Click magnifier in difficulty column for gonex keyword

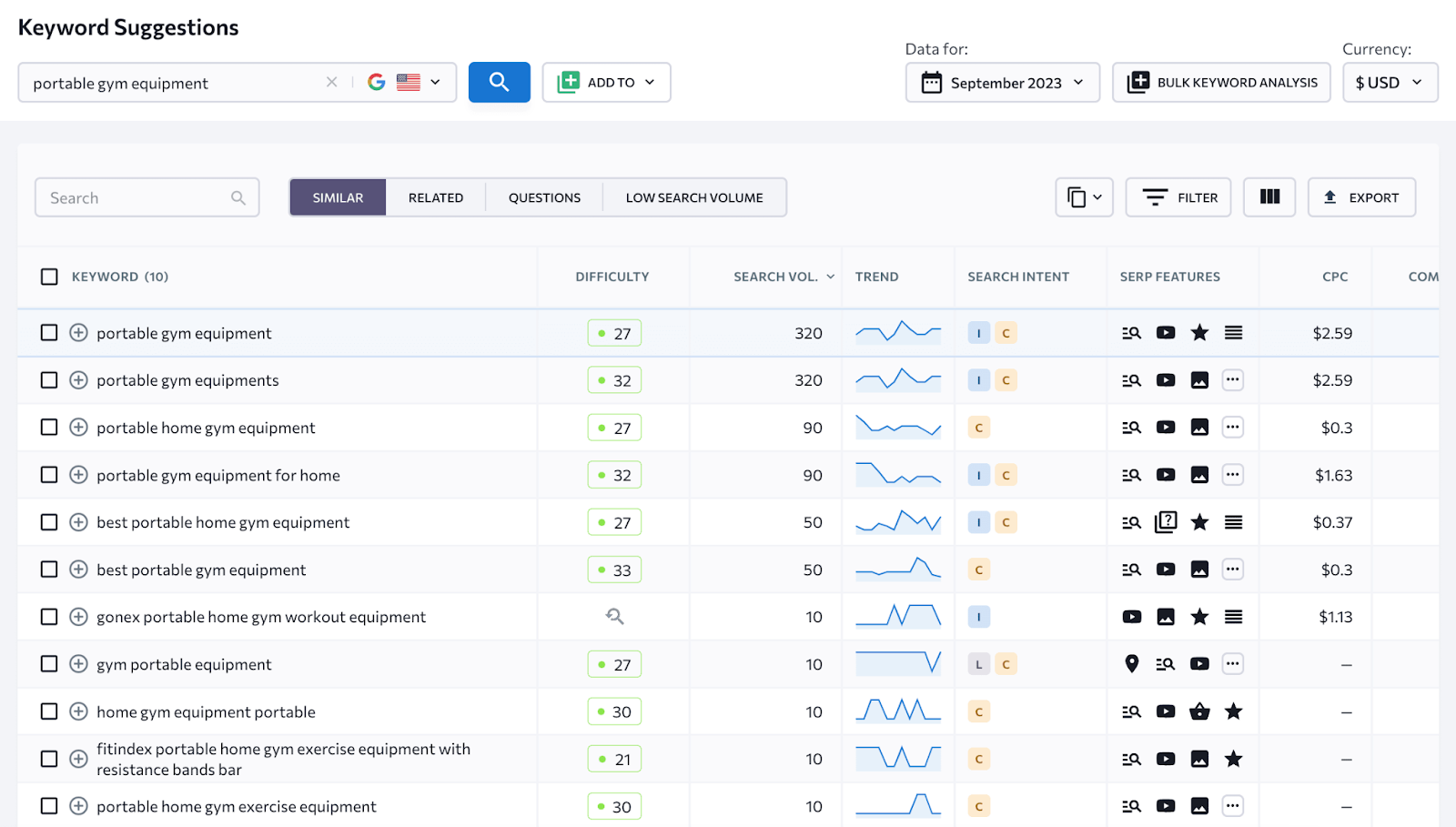pyautogui.click(x=614, y=616)
